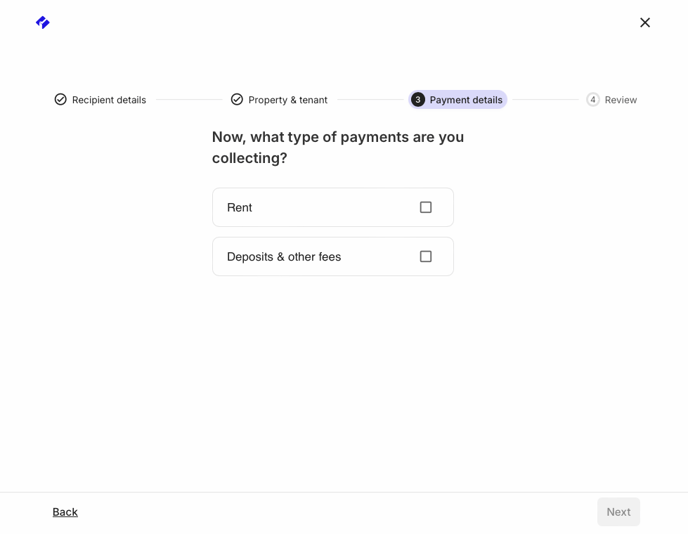688x534 pixels.
Task: Click connector line after Property & tenant
Action: pyautogui.click(x=370, y=100)
